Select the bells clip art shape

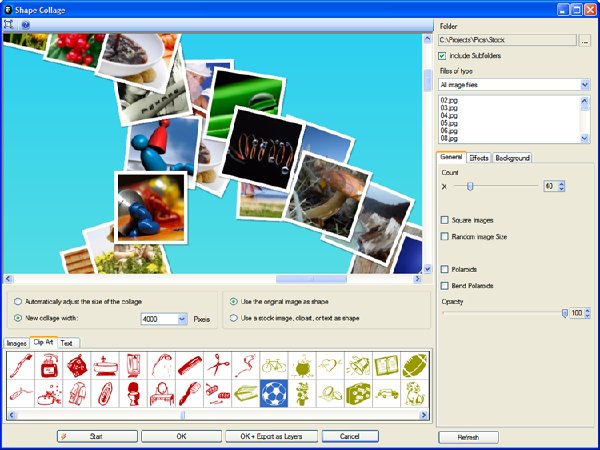[x=359, y=365]
